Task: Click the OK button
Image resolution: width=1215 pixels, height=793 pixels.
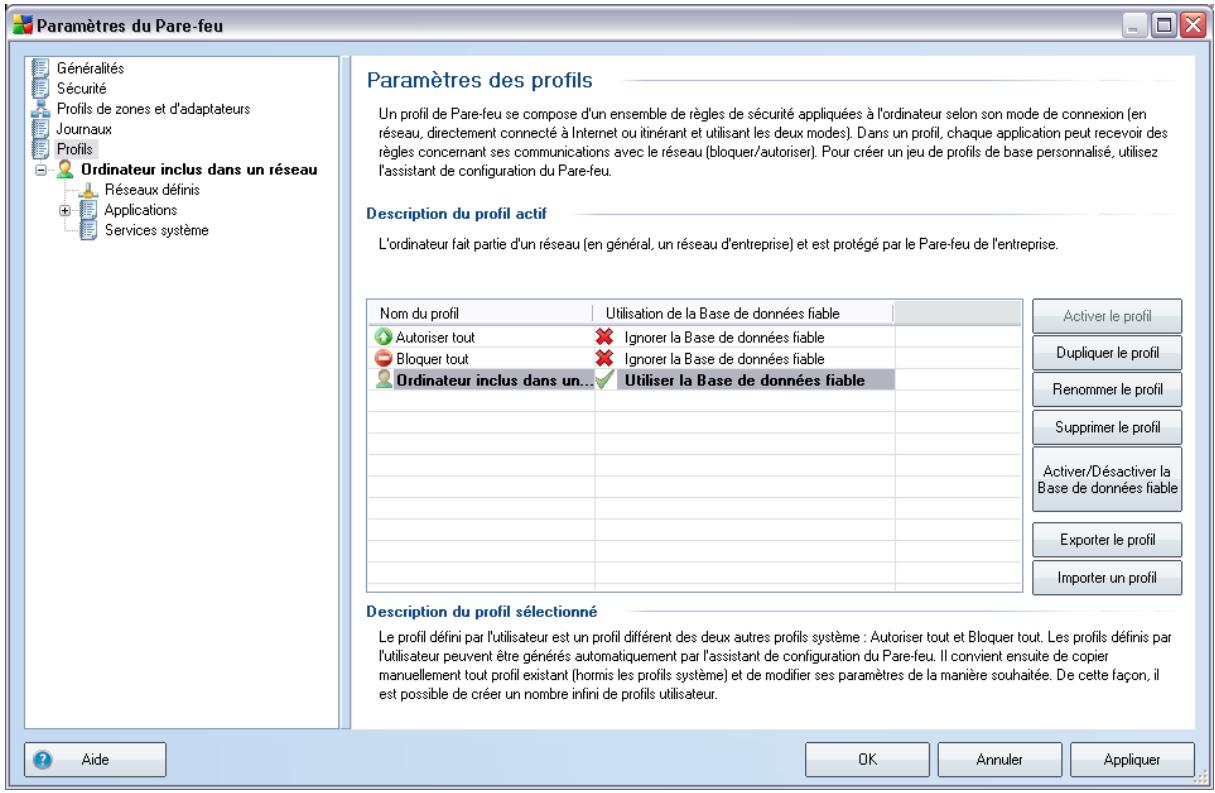Action: tap(867, 759)
